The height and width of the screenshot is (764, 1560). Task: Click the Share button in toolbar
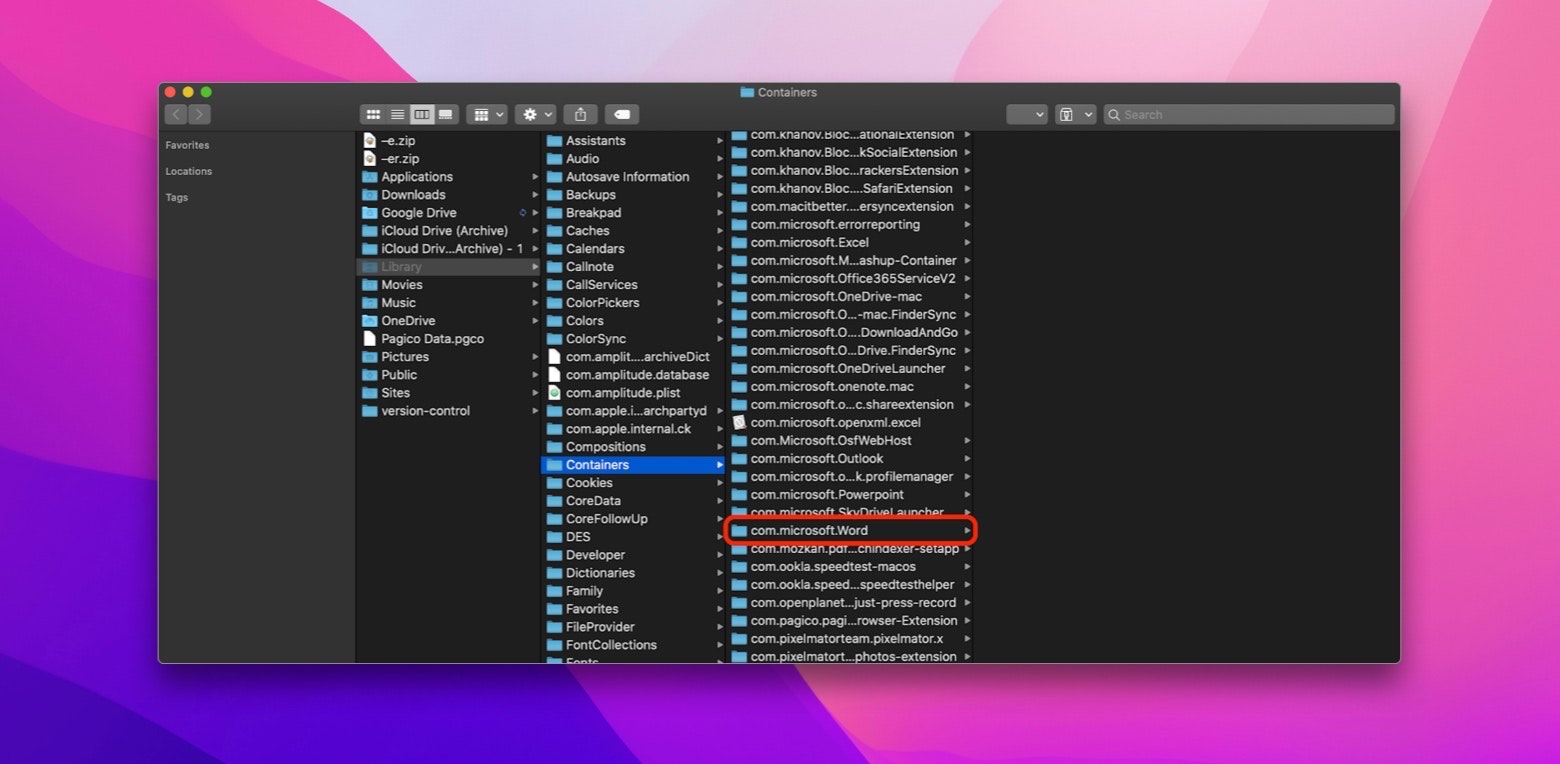click(580, 115)
